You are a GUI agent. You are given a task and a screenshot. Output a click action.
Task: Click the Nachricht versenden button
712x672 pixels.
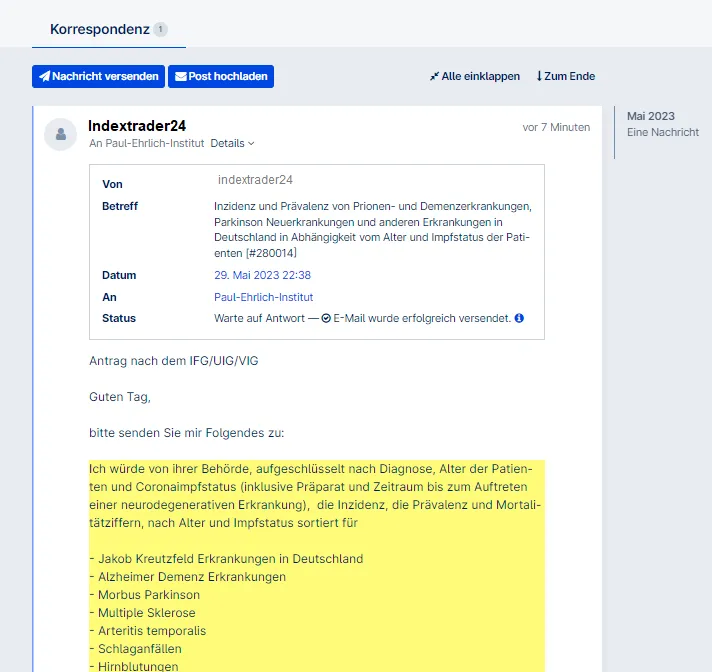coord(98,76)
